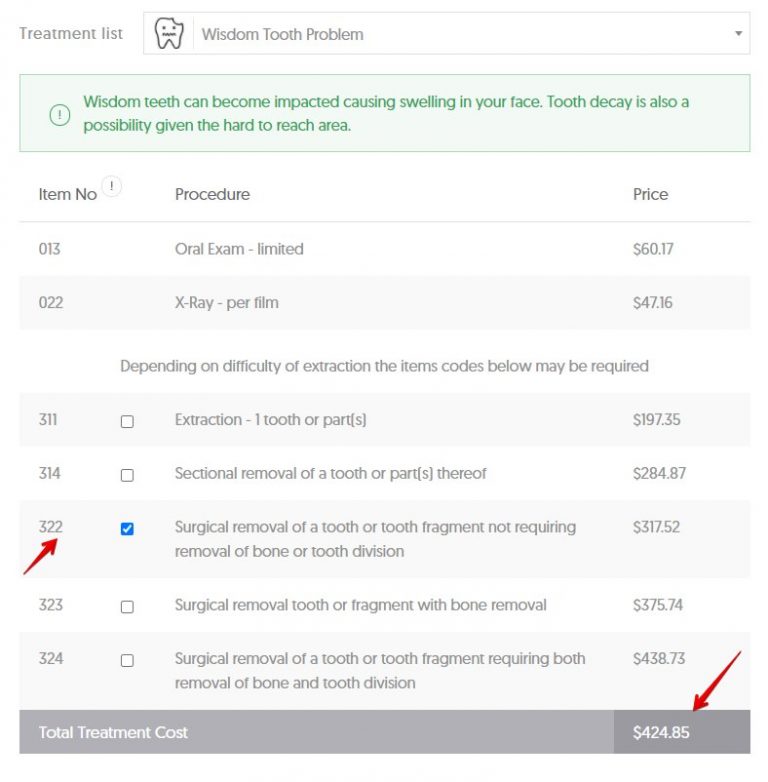Open the Wisdom Tooth Problem dropdown
This screenshot has height=782, width=768.
tap(446, 34)
